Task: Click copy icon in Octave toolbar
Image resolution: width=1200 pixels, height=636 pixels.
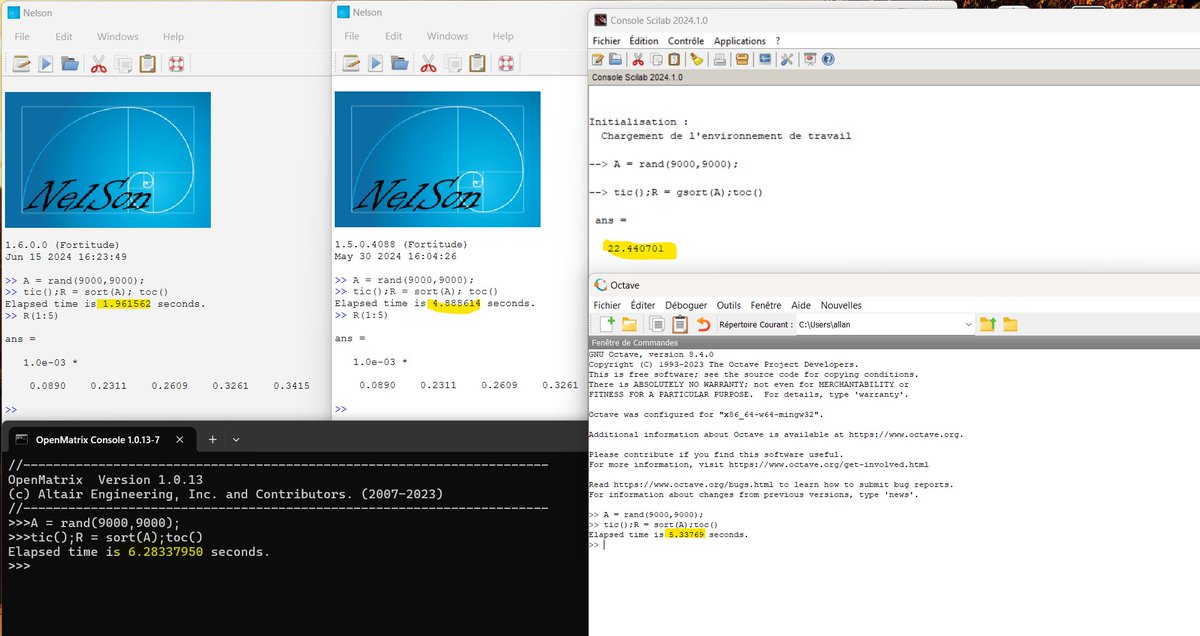Action: click(x=657, y=324)
